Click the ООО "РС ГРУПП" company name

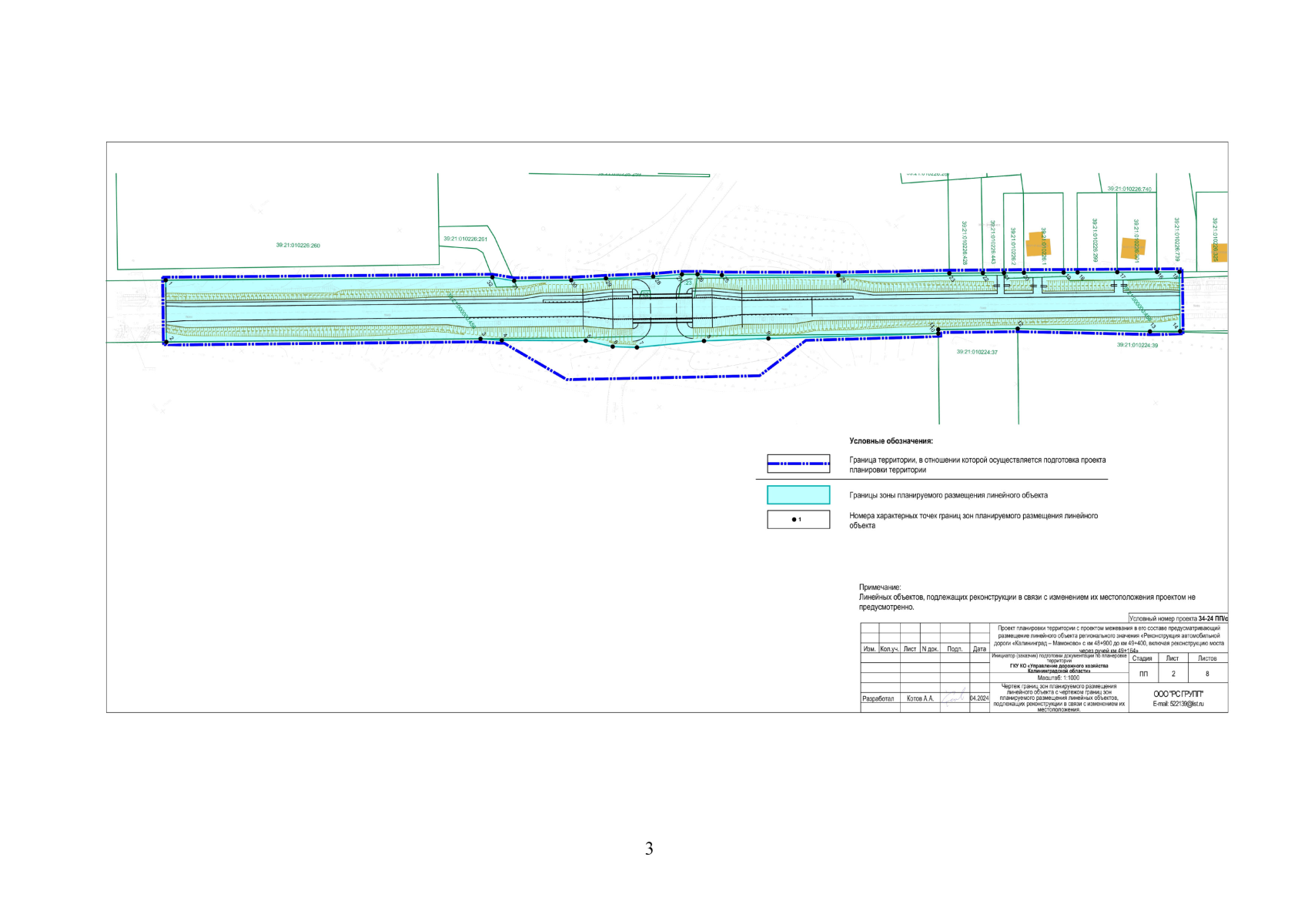tap(1178, 694)
